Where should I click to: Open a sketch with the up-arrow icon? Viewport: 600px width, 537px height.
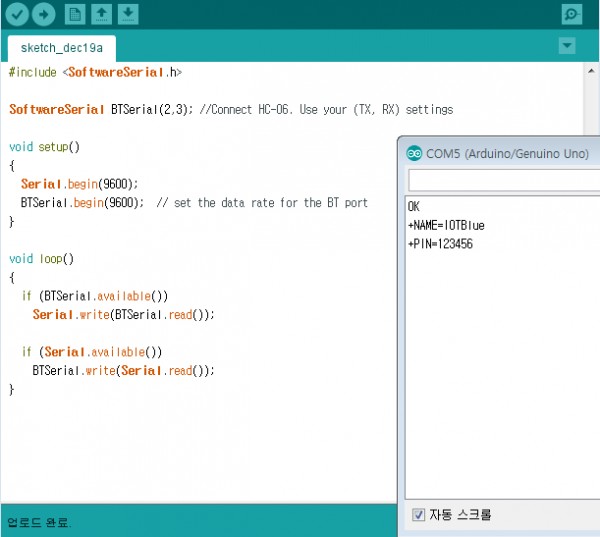[x=101, y=15]
